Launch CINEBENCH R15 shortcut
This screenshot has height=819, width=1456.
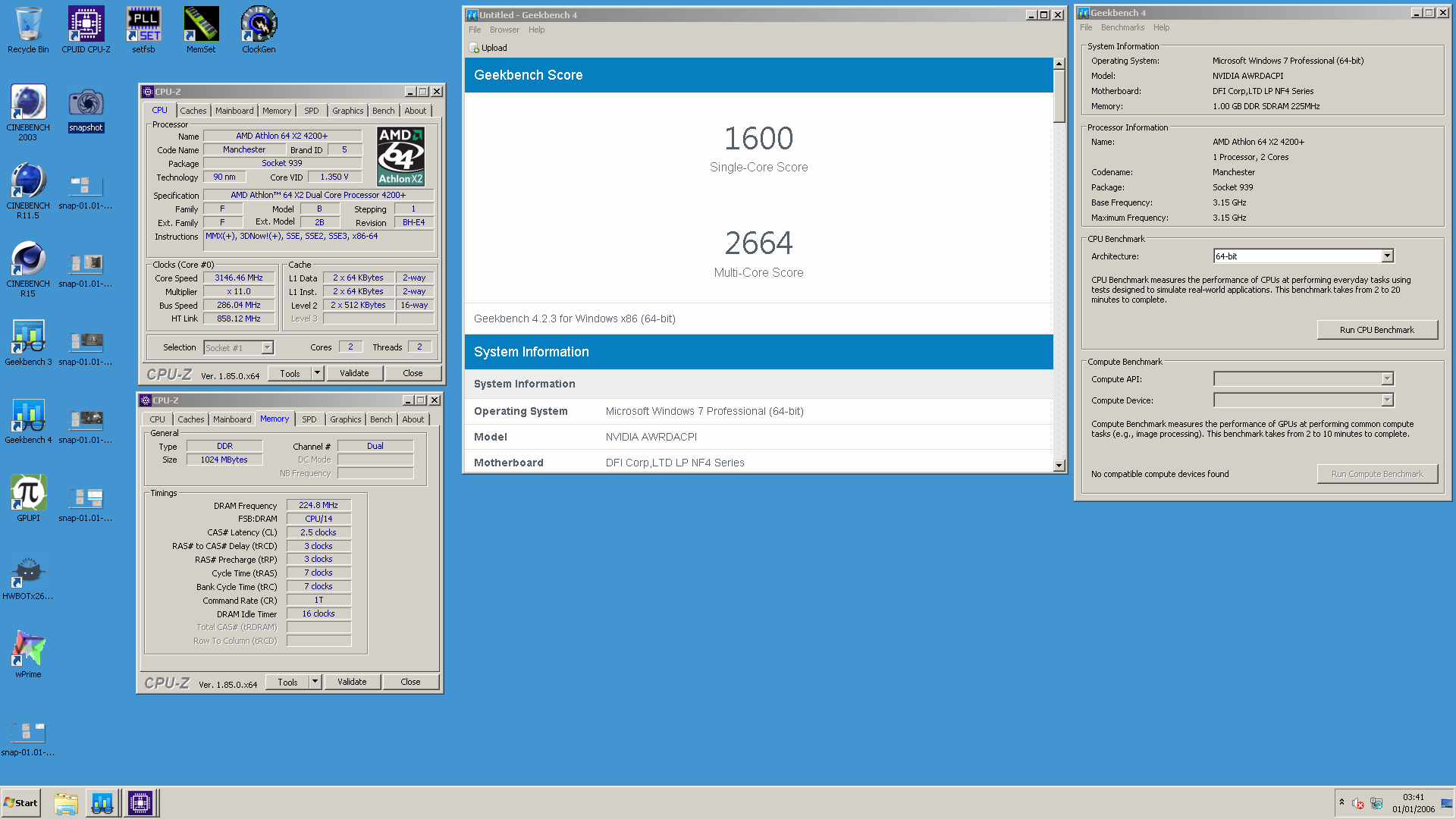pos(28,269)
